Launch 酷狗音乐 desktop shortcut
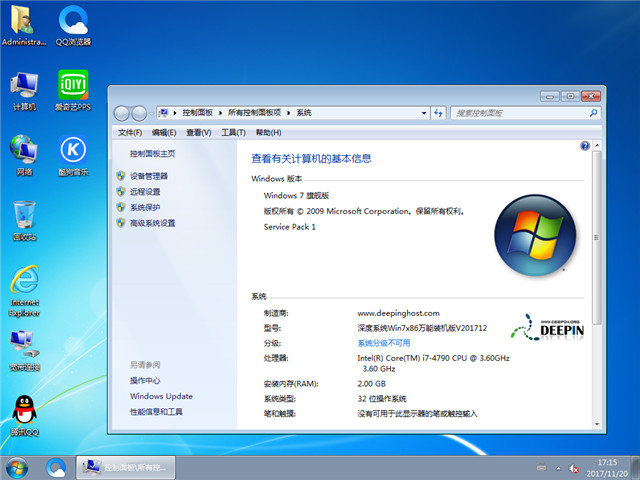 pyautogui.click(x=73, y=156)
